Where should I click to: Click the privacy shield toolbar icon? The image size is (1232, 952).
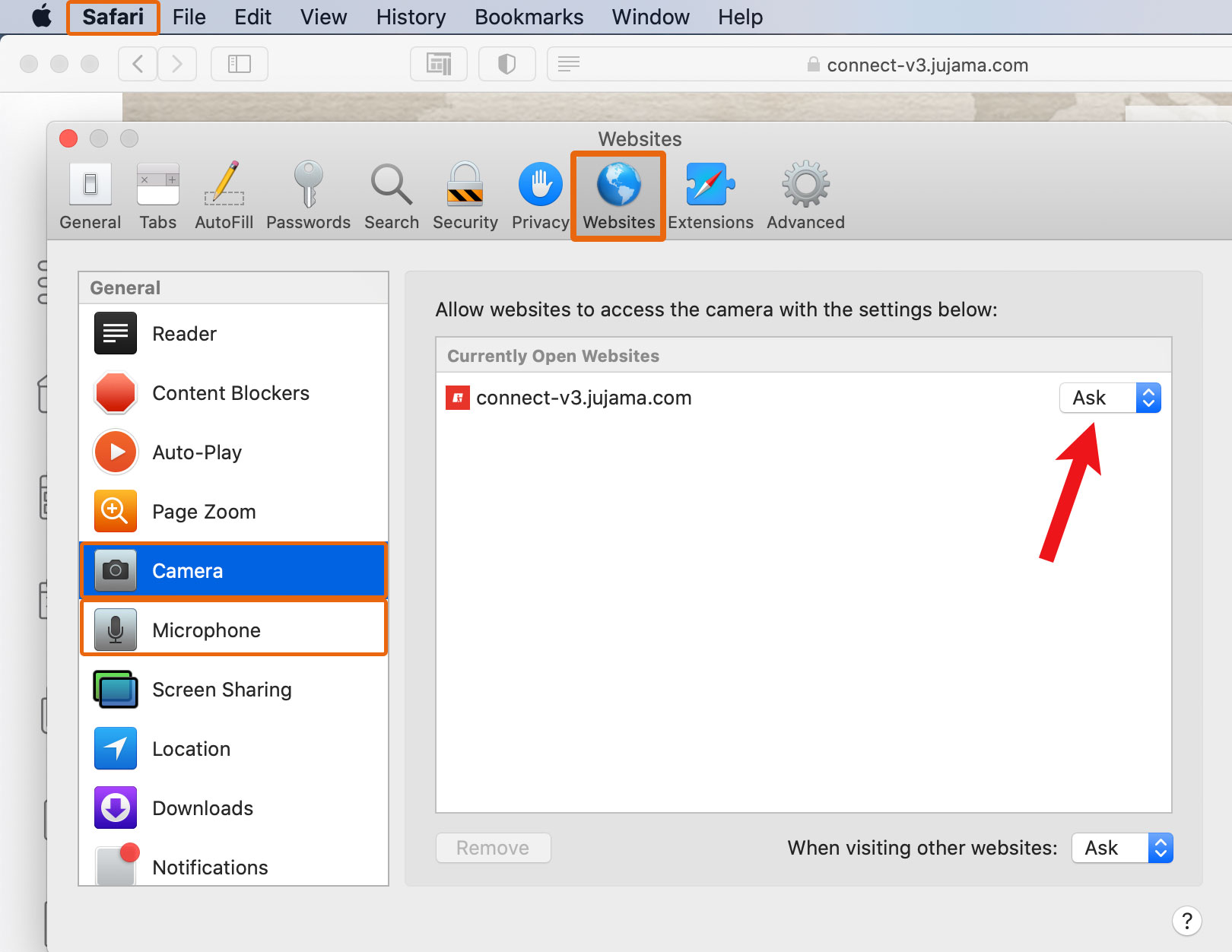pos(507,64)
